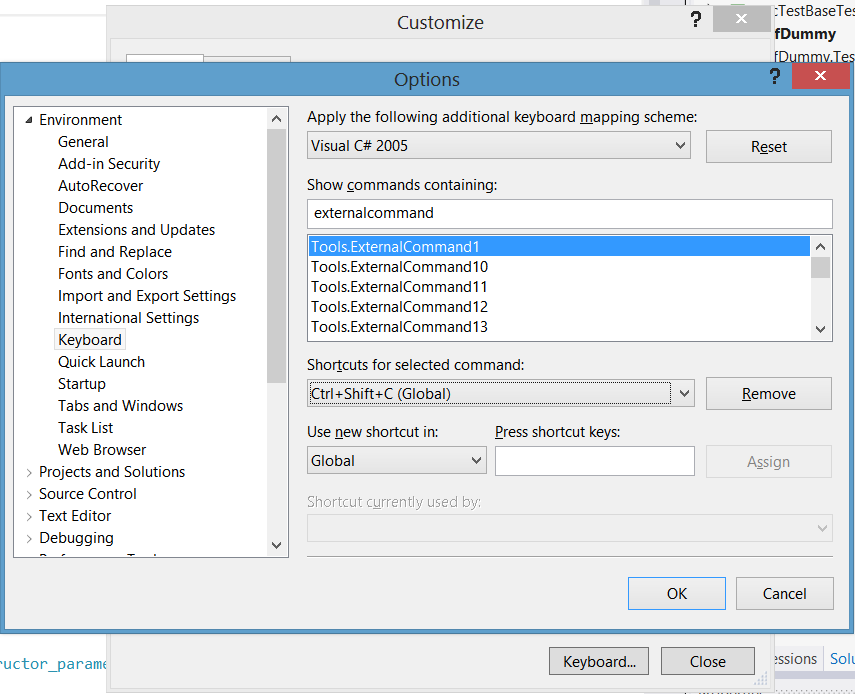Open the Shortcut currently used by dropdown
The image size is (855, 694).
(x=822, y=528)
